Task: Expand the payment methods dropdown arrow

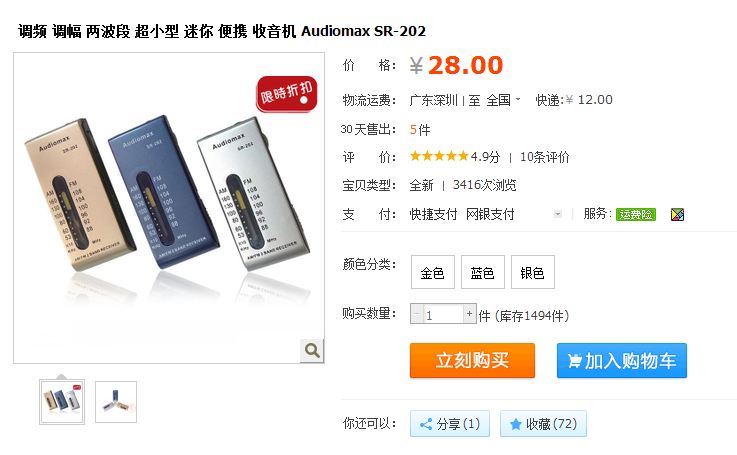Action: click(x=557, y=214)
